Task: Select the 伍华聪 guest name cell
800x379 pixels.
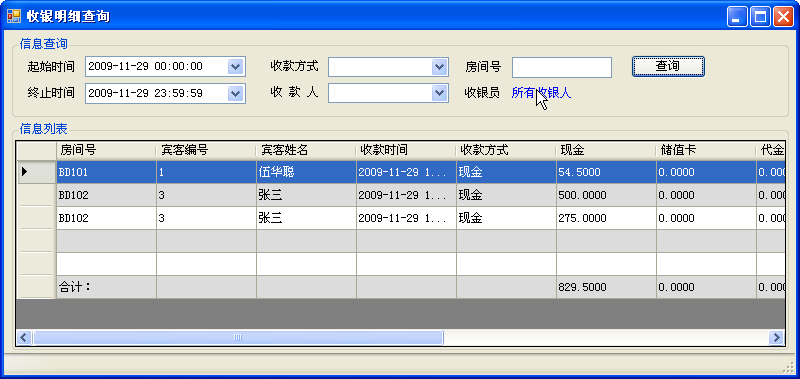Action: point(306,172)
